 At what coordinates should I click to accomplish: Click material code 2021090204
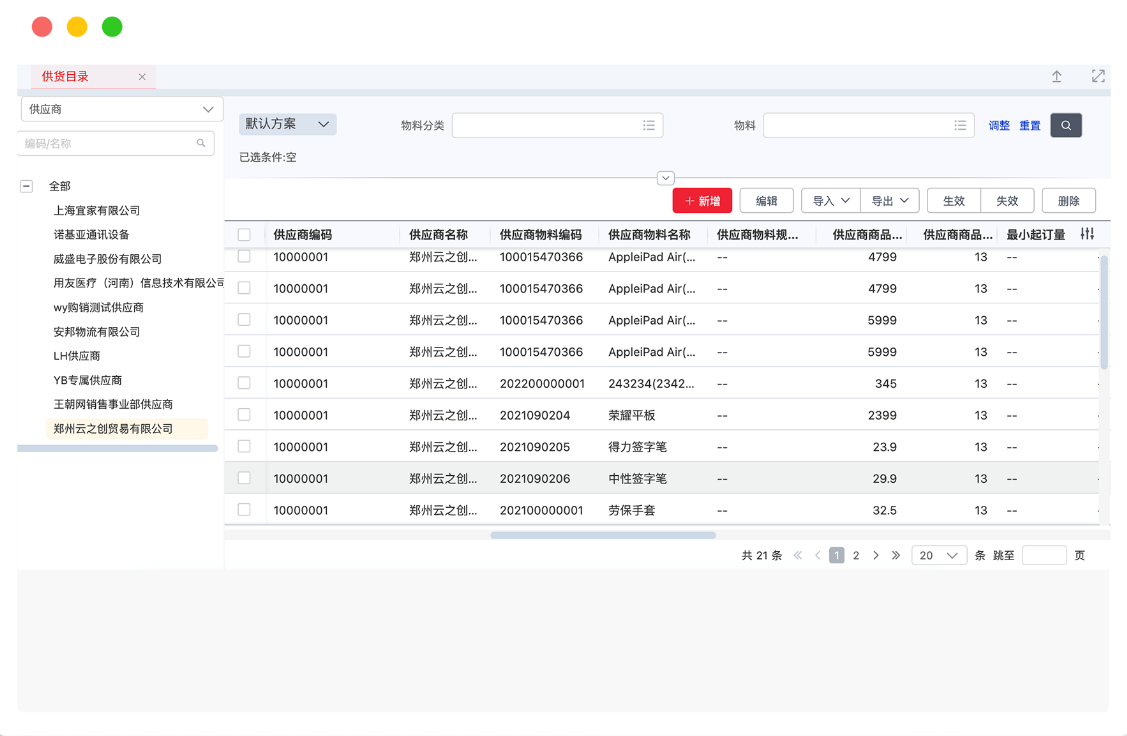(535, 415)
